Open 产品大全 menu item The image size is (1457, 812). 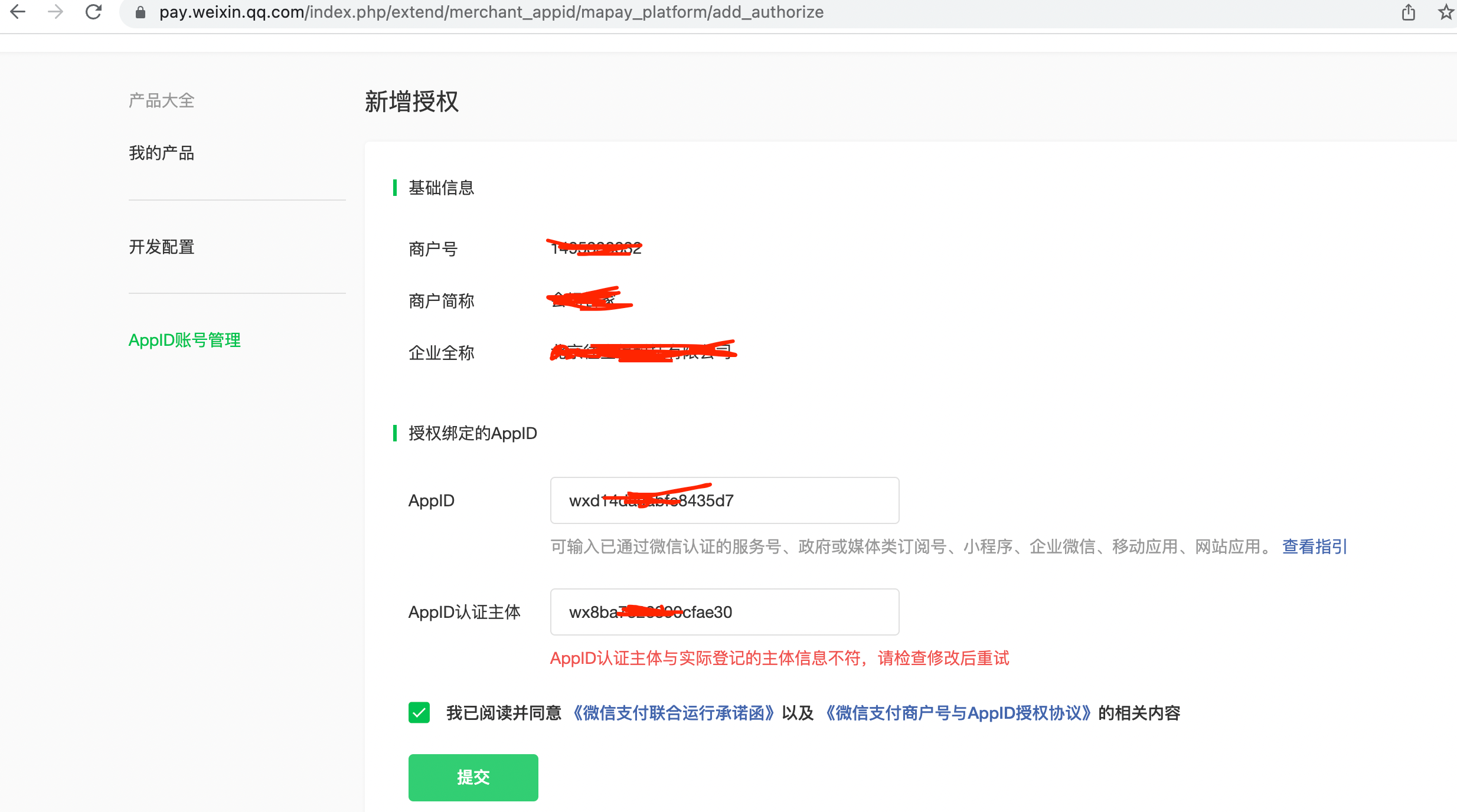click(161, 101)
